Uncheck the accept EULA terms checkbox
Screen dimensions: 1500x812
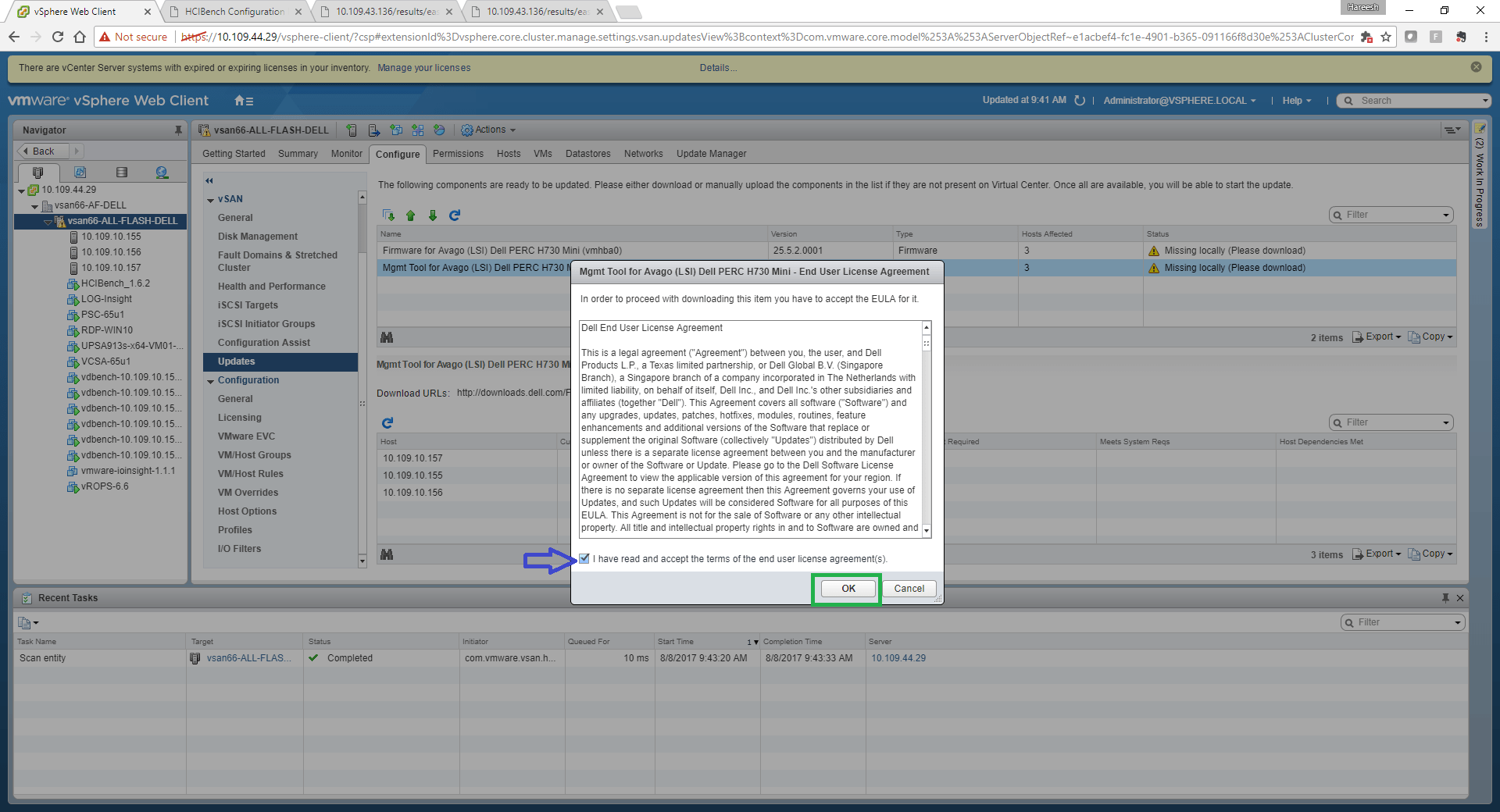pos(584,559)
